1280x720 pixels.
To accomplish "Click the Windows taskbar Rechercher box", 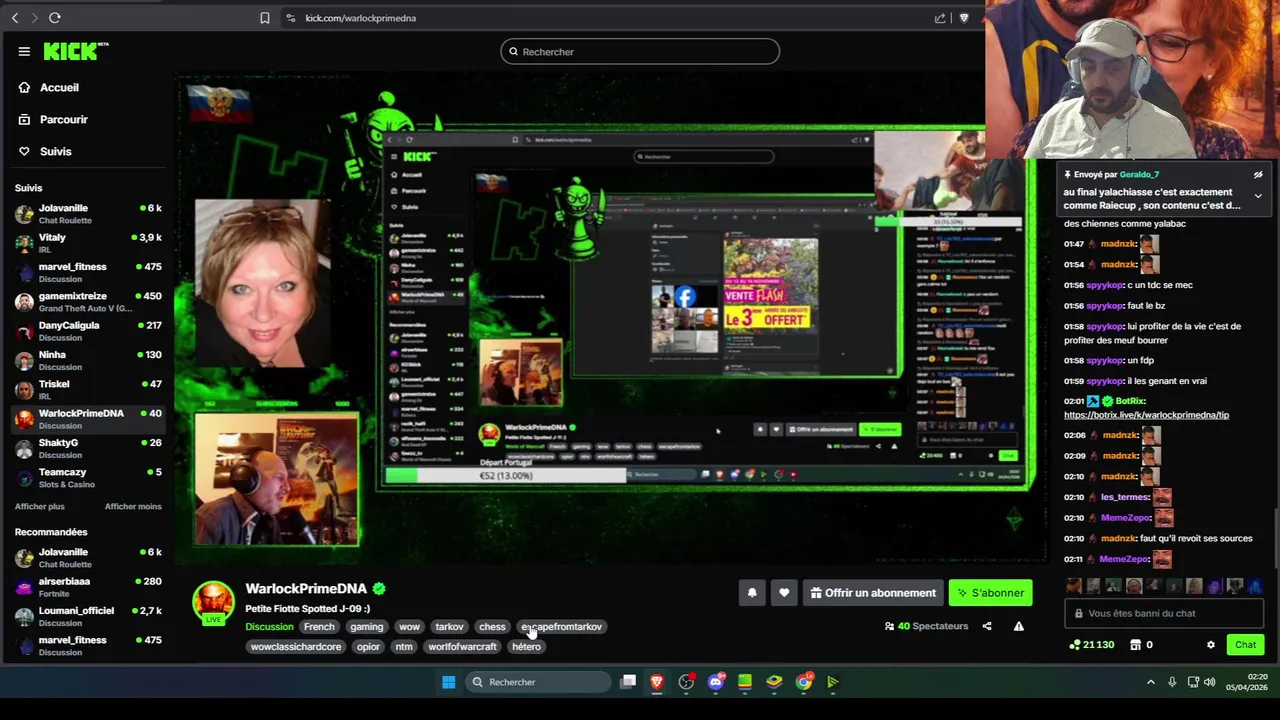I will [538, 682].
